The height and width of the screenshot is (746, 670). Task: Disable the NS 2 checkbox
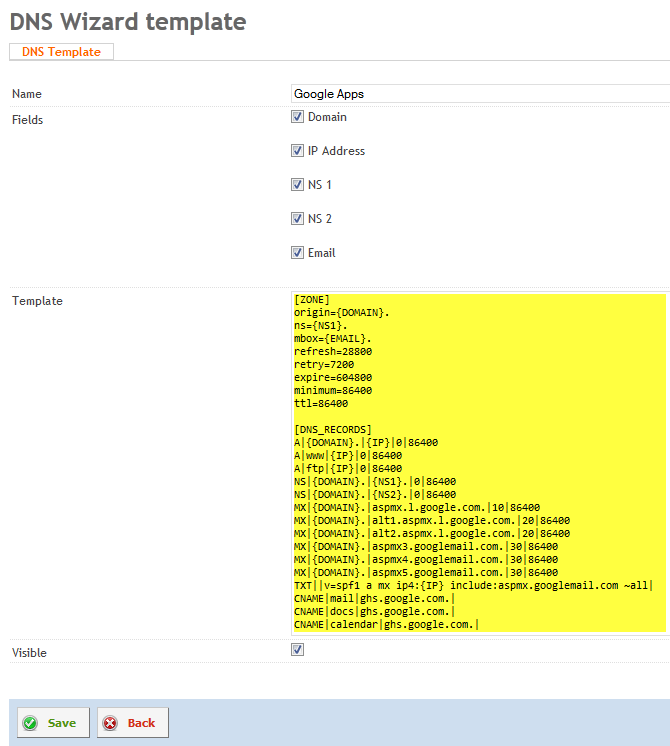tap(297, 219)
